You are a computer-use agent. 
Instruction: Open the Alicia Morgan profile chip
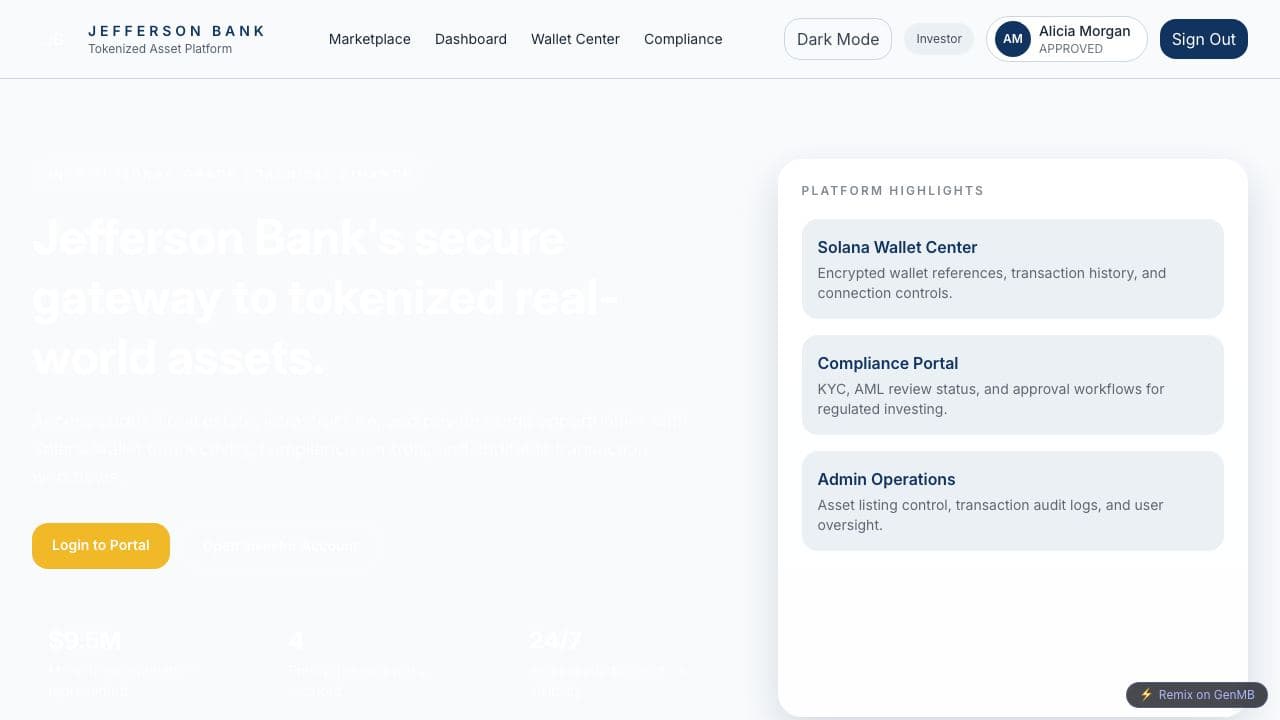pyautogui.click(x=1067, y=39)
